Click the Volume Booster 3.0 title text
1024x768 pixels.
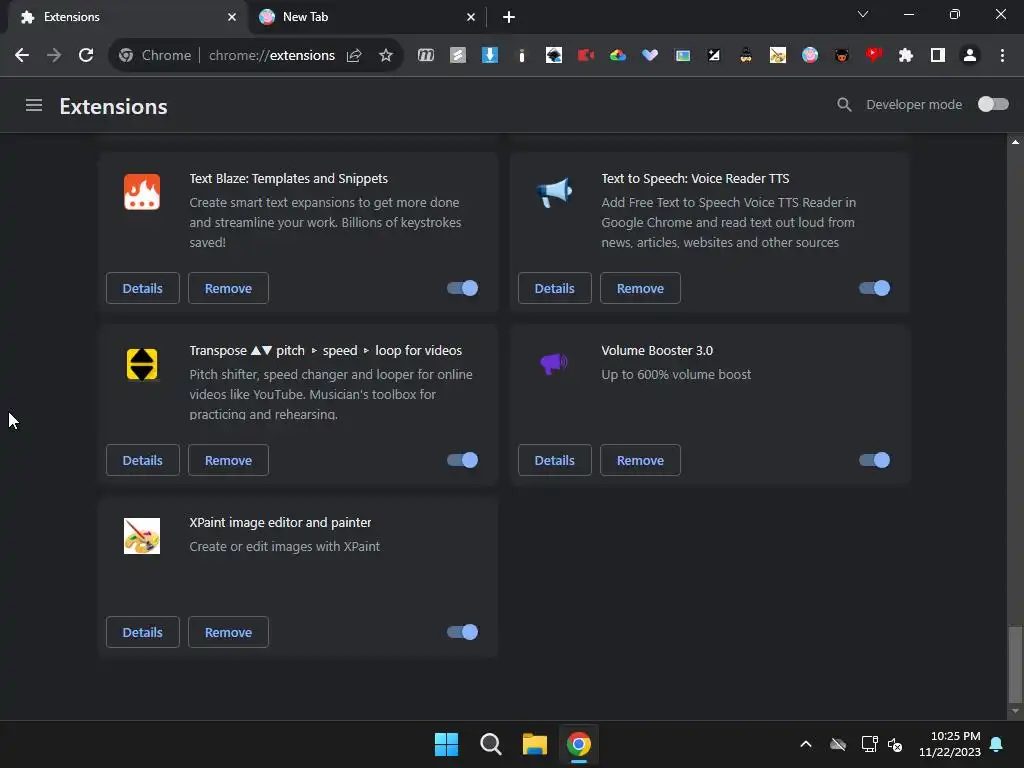tap(657, 350)
